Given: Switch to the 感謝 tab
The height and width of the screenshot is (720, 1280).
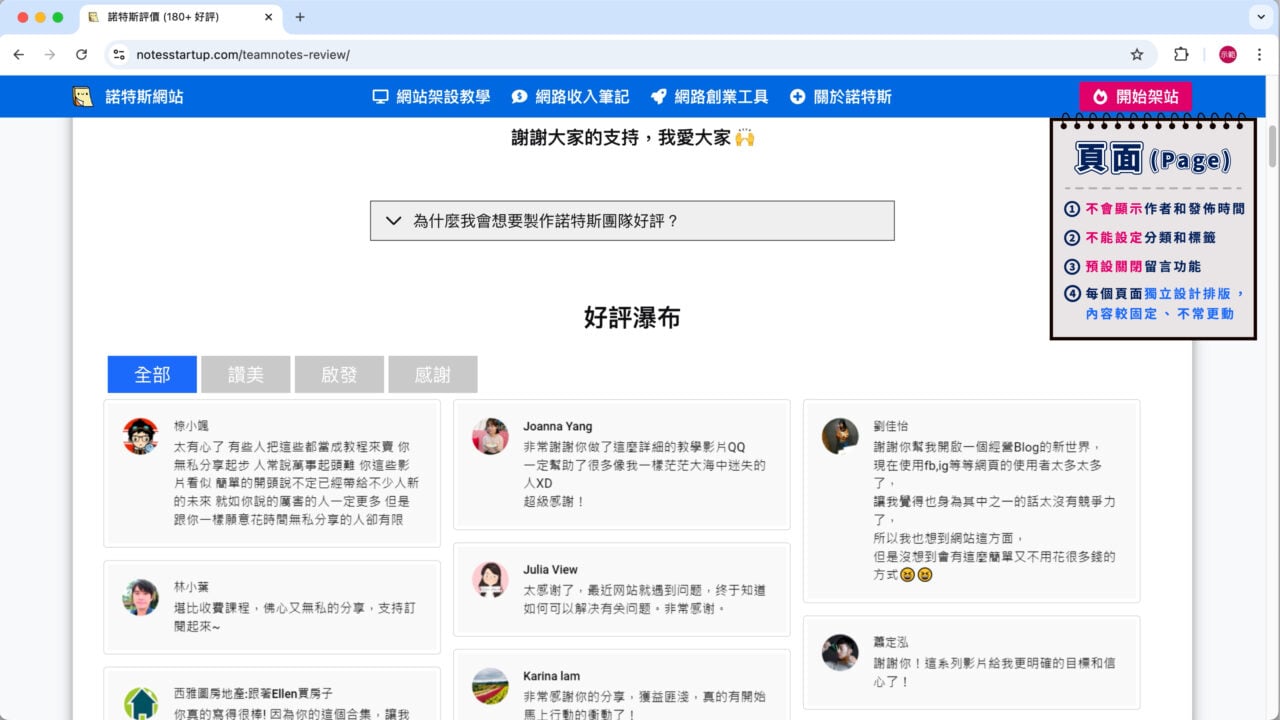Looking at the screenshot, I should pyautogui.click(x=433, y=374).
